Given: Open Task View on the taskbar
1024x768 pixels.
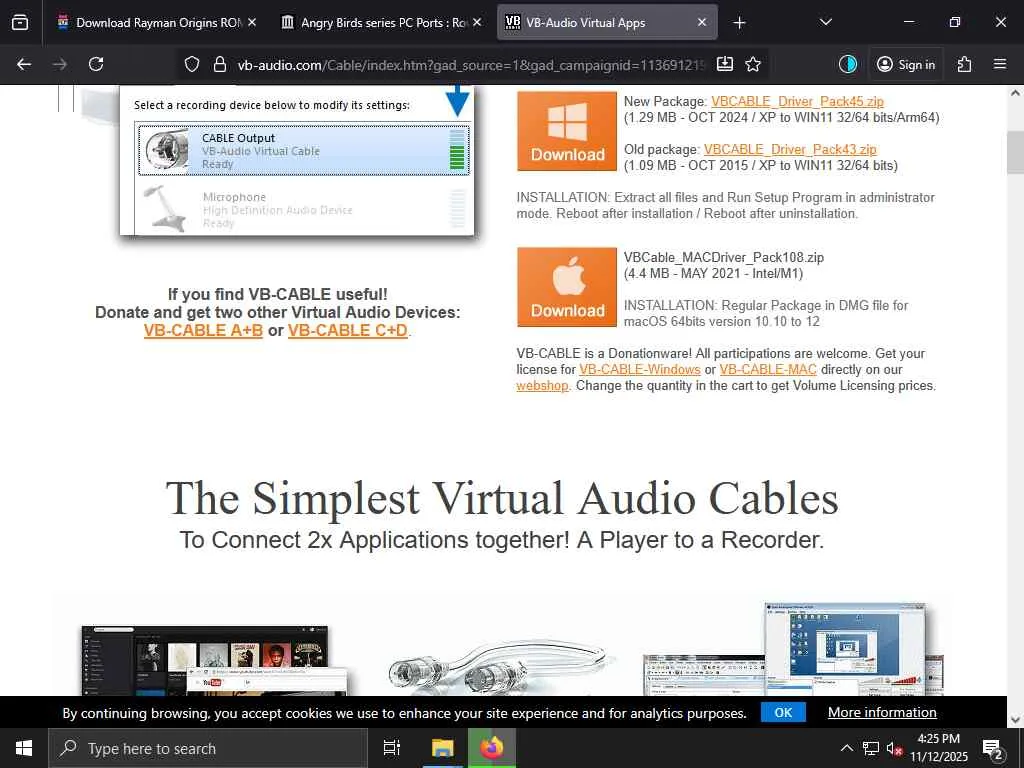Looking at the screenshot, I should tap(392, 748).
